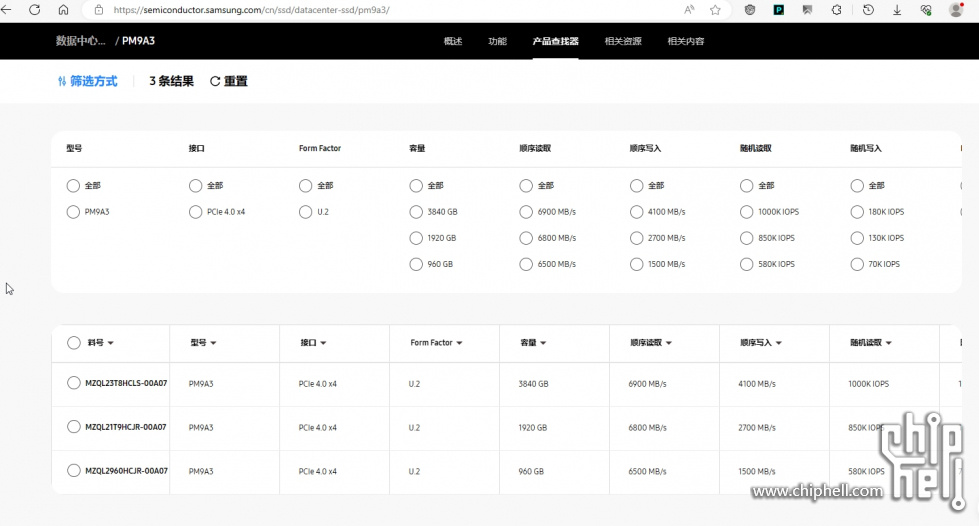Select 全部 radio under 型号
The image size is (979, 526).
point(73,186)
